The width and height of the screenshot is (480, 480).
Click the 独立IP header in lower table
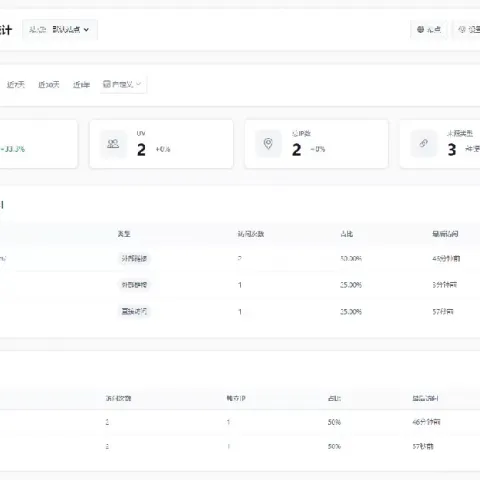point(236,398)
